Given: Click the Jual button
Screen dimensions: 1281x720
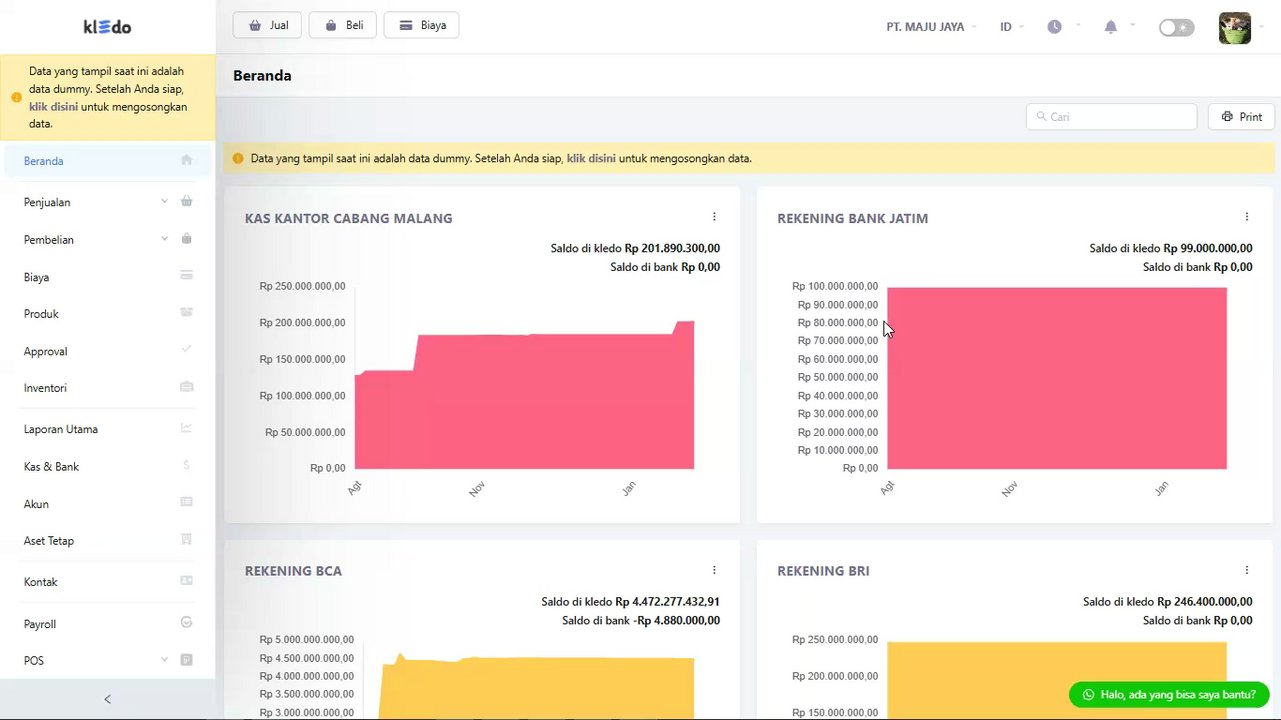Looking at the screenshot, I should [267, 25].
